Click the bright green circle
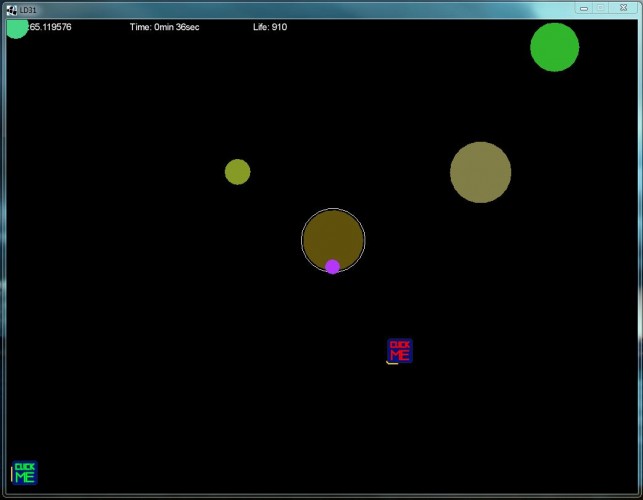Screen dimensions: 643x500 [554, 47]
